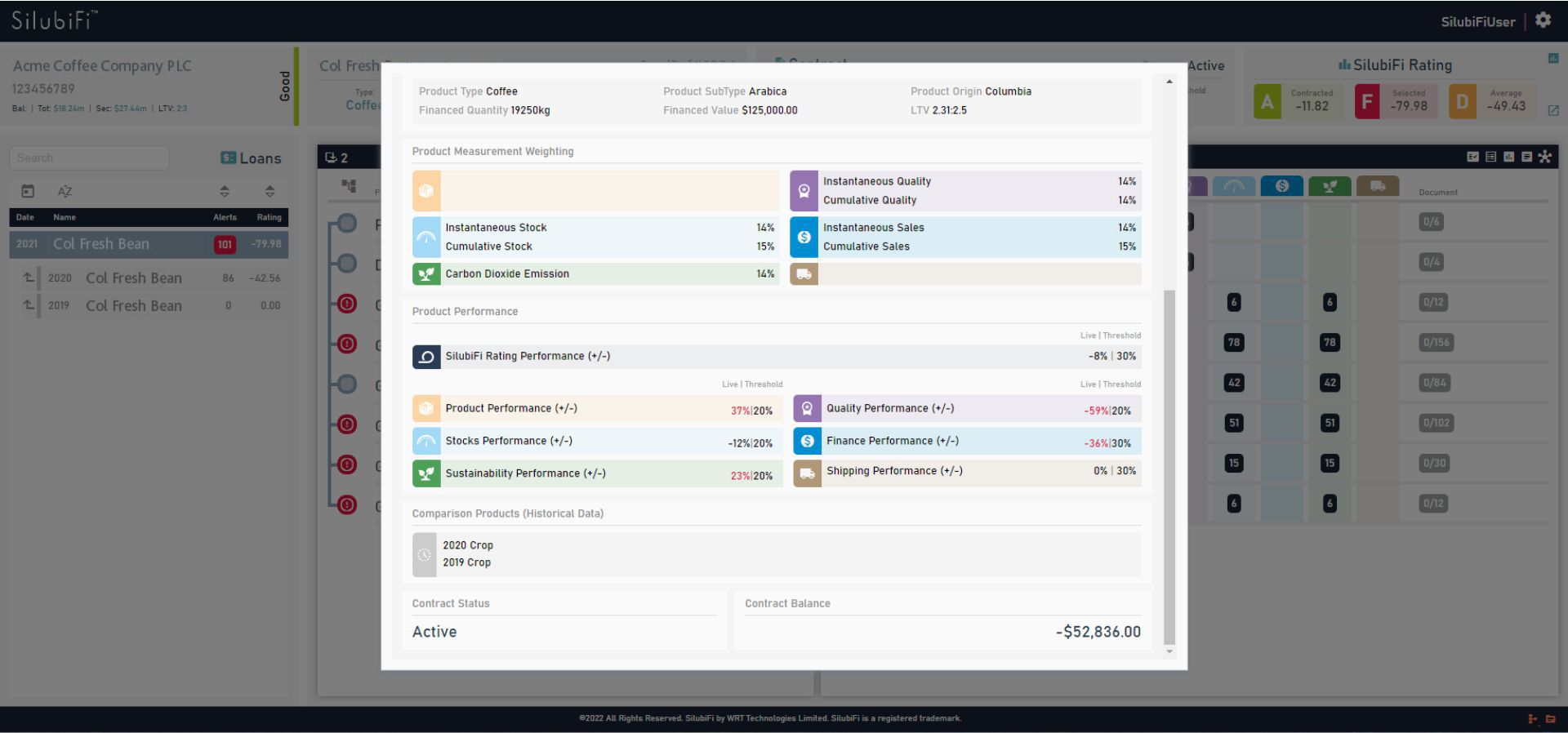Click the 2020 Crop comparison product
This screenshot has width=1568, height=733.
[468, 545]
